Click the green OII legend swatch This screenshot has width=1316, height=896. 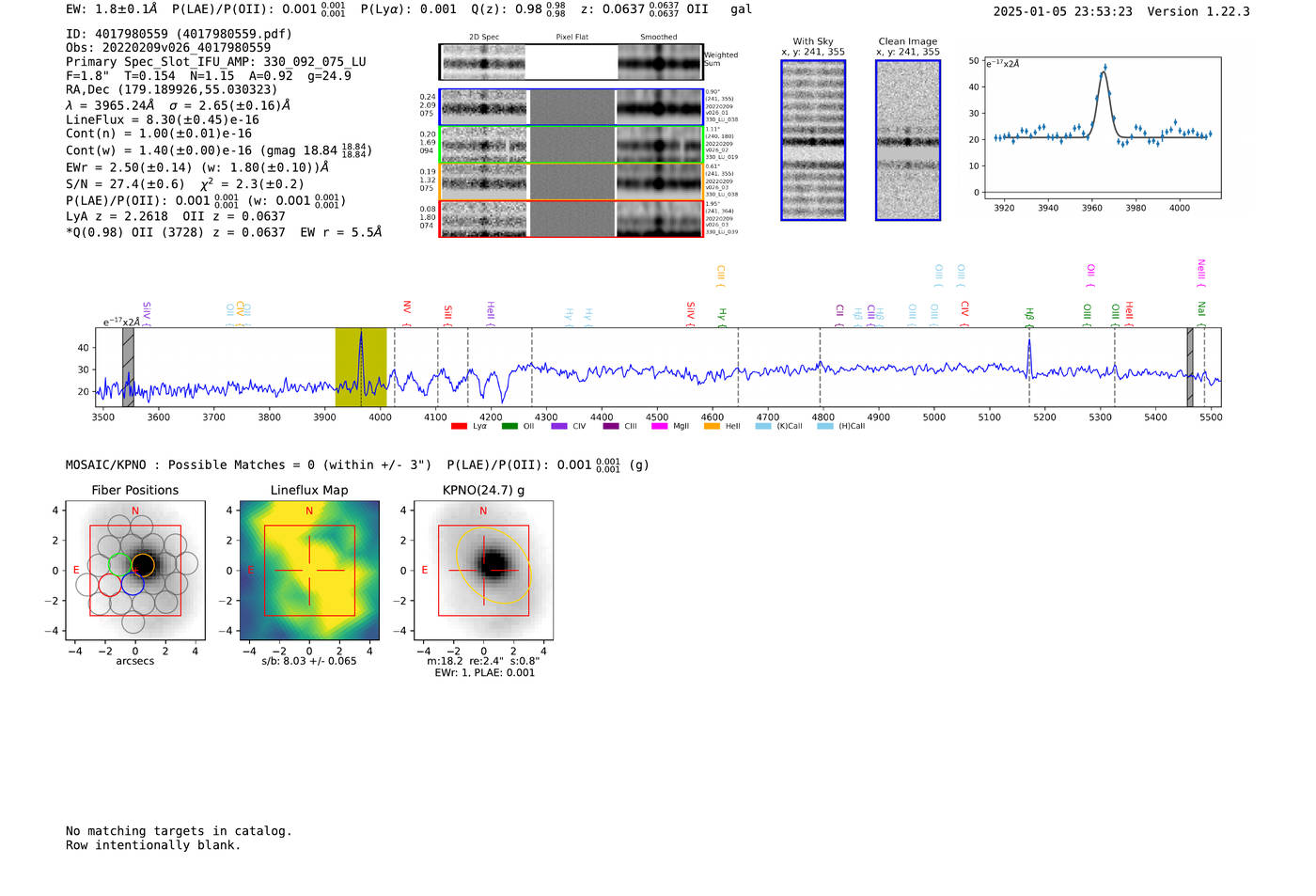tap(509, 427)
